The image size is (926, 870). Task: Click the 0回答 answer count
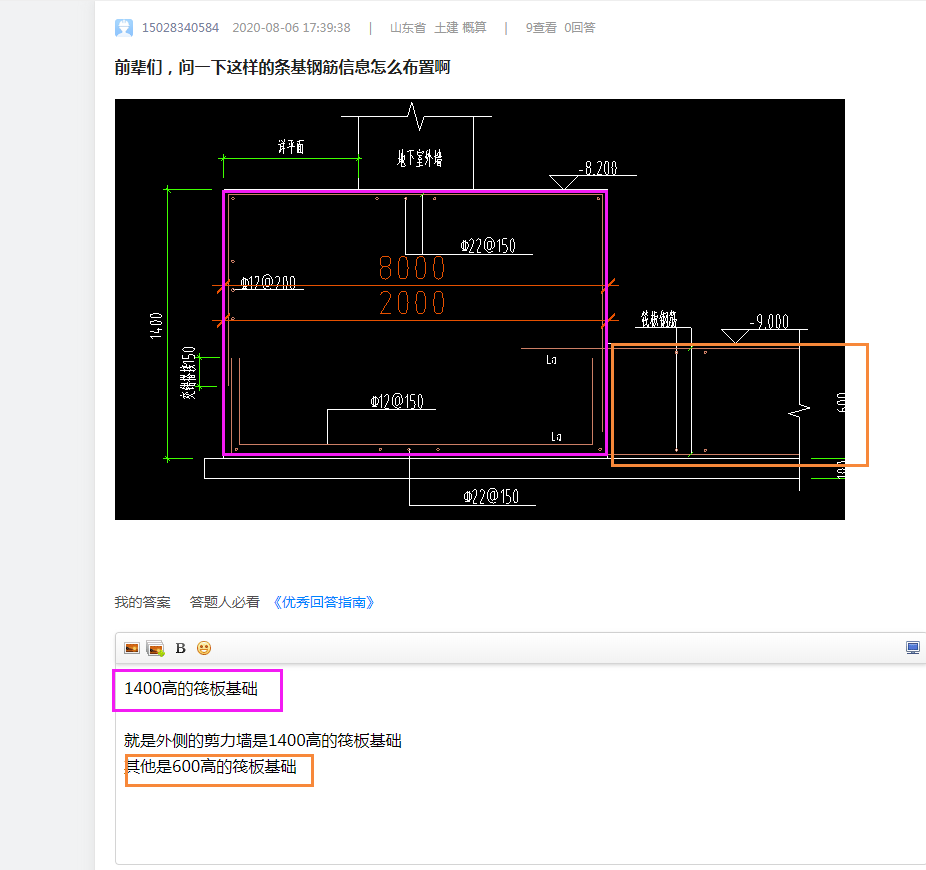tap(579, 28)
